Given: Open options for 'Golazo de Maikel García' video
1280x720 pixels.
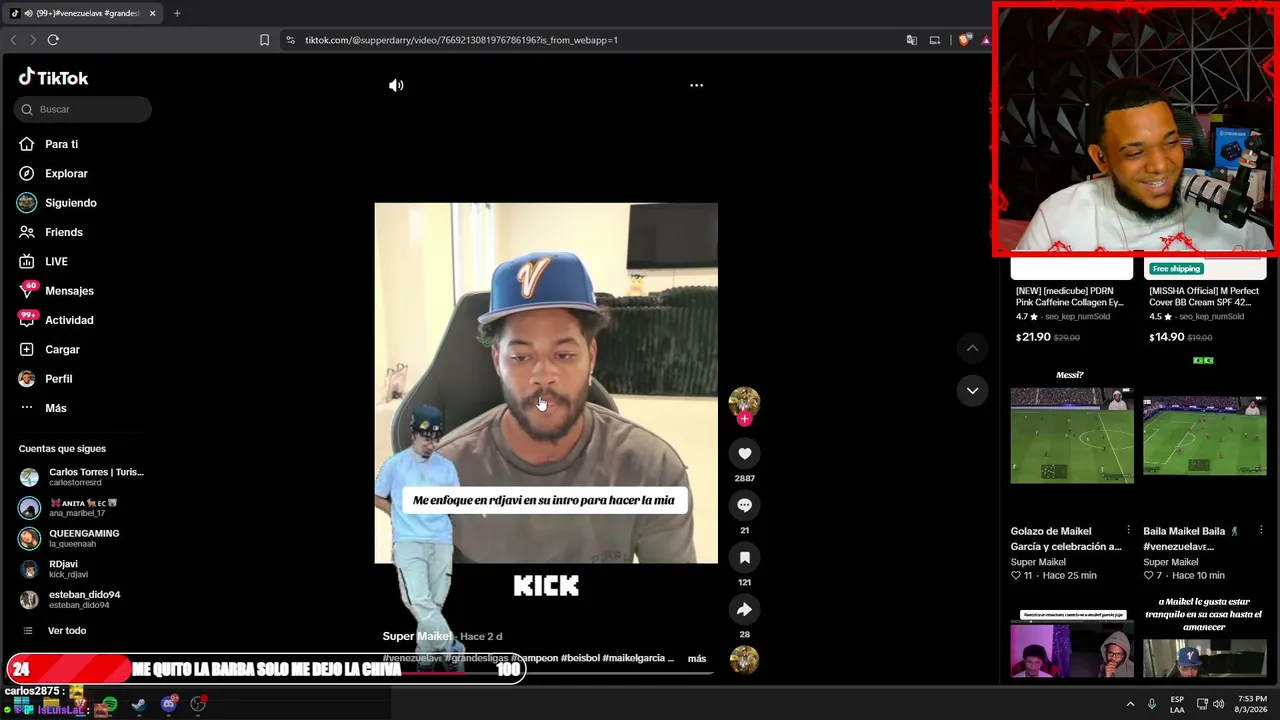Looking at the screenshot, I should [1128, 531].
